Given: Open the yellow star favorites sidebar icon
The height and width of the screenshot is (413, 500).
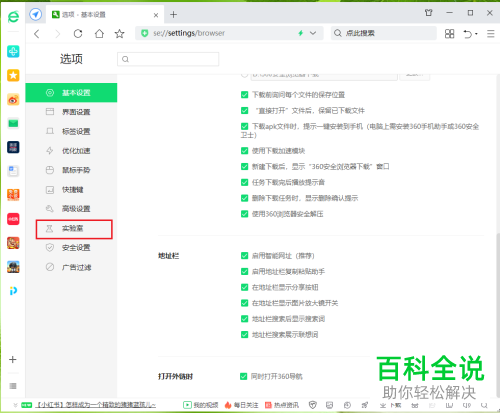Looking at the screenshot, I should 13,75.
